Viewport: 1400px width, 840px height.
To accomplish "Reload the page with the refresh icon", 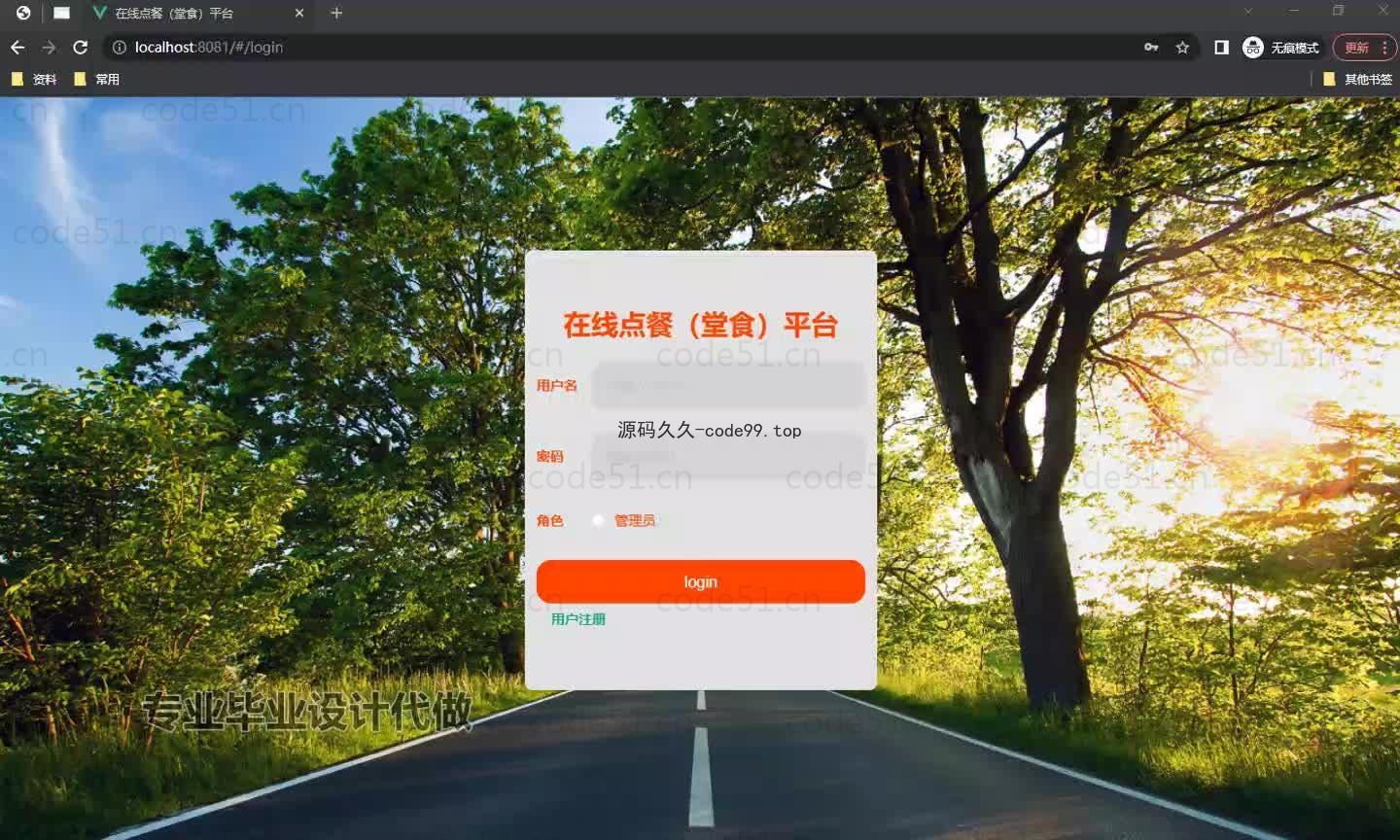I will pyautogui.click(x=81, y=47).
